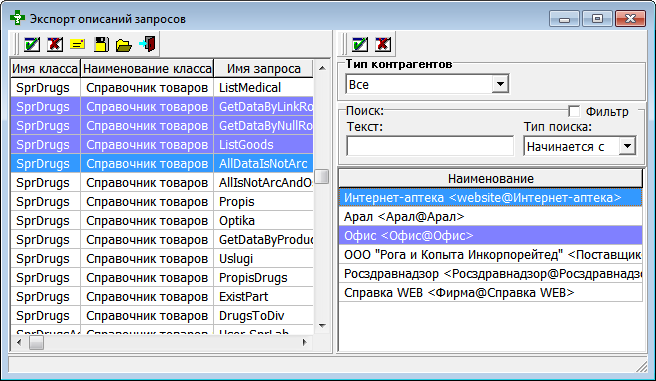The height and width of the screenshot is (381, 656).
Task: Select the AllDataIsNotArc query row
Action: click(162, 164)
